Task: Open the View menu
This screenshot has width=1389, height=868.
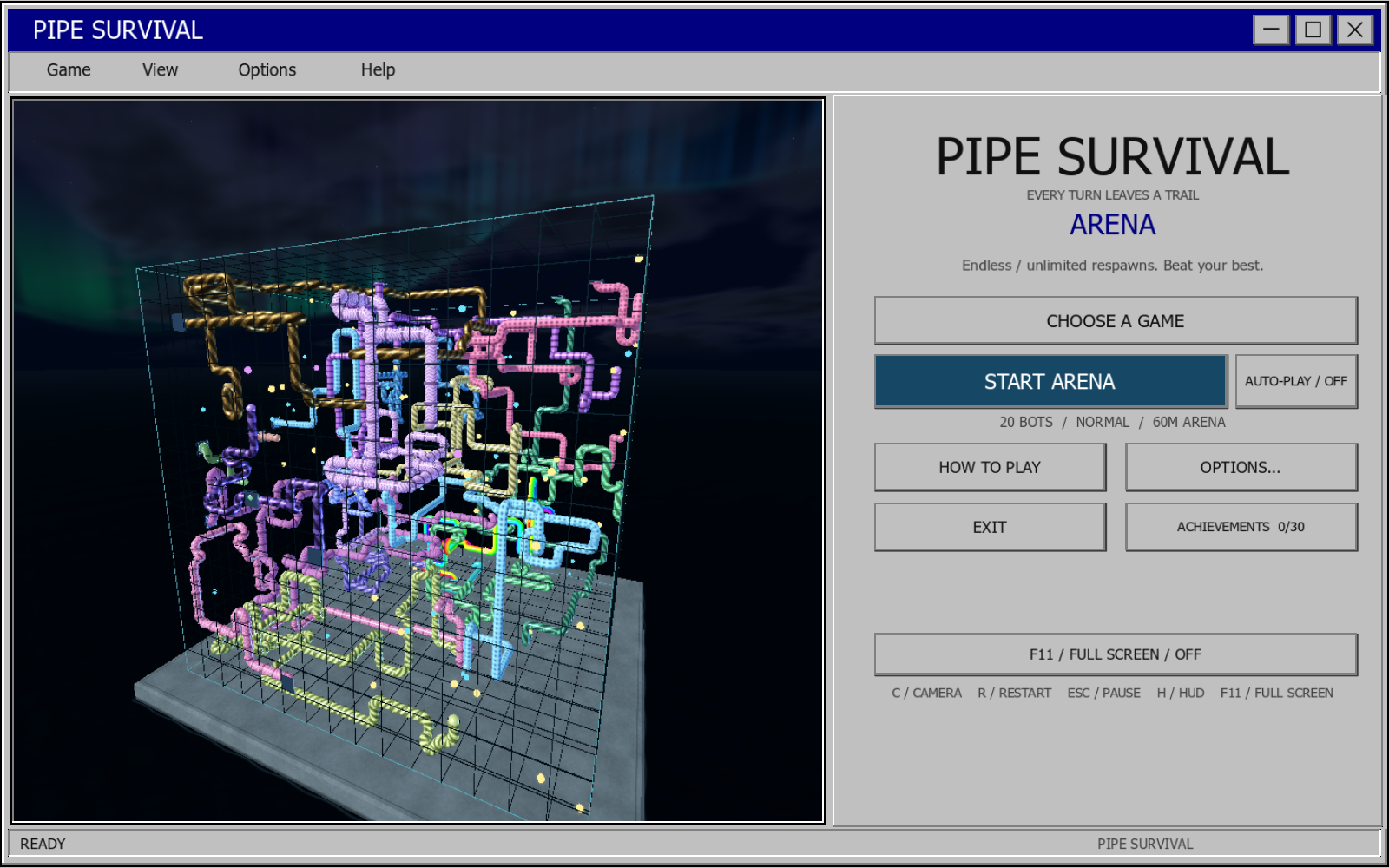Action: pos(160,70)
